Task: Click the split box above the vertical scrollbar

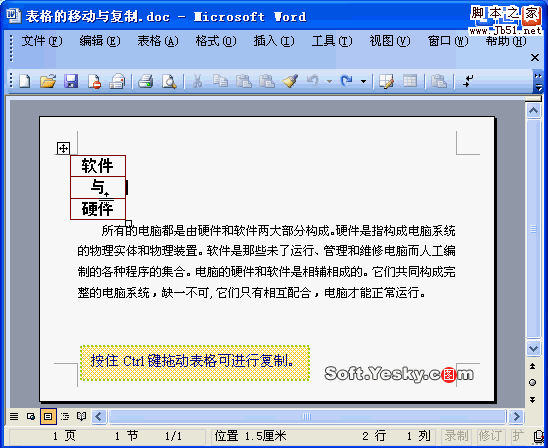Action: [533, 99]
